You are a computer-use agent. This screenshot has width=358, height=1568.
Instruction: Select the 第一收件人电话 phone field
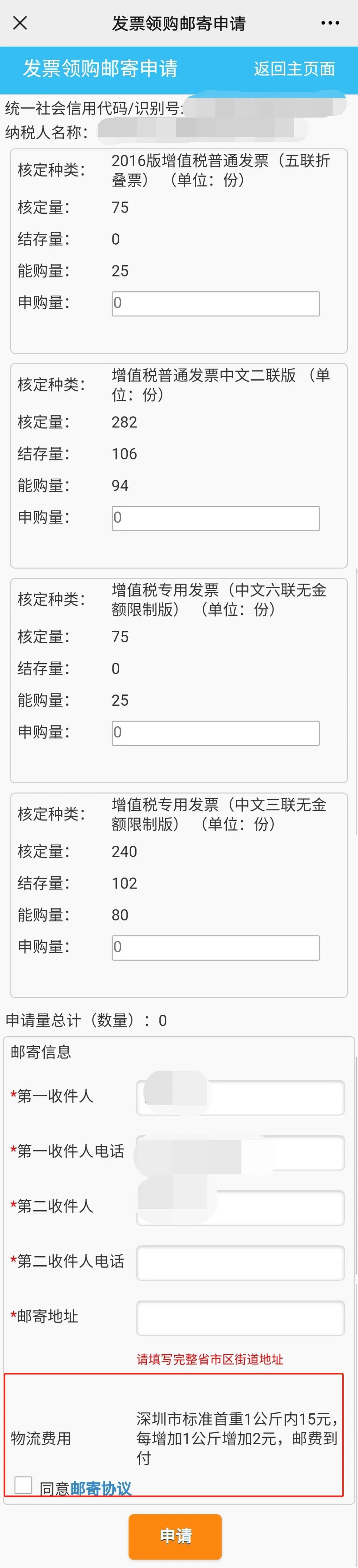(240, 1153)
